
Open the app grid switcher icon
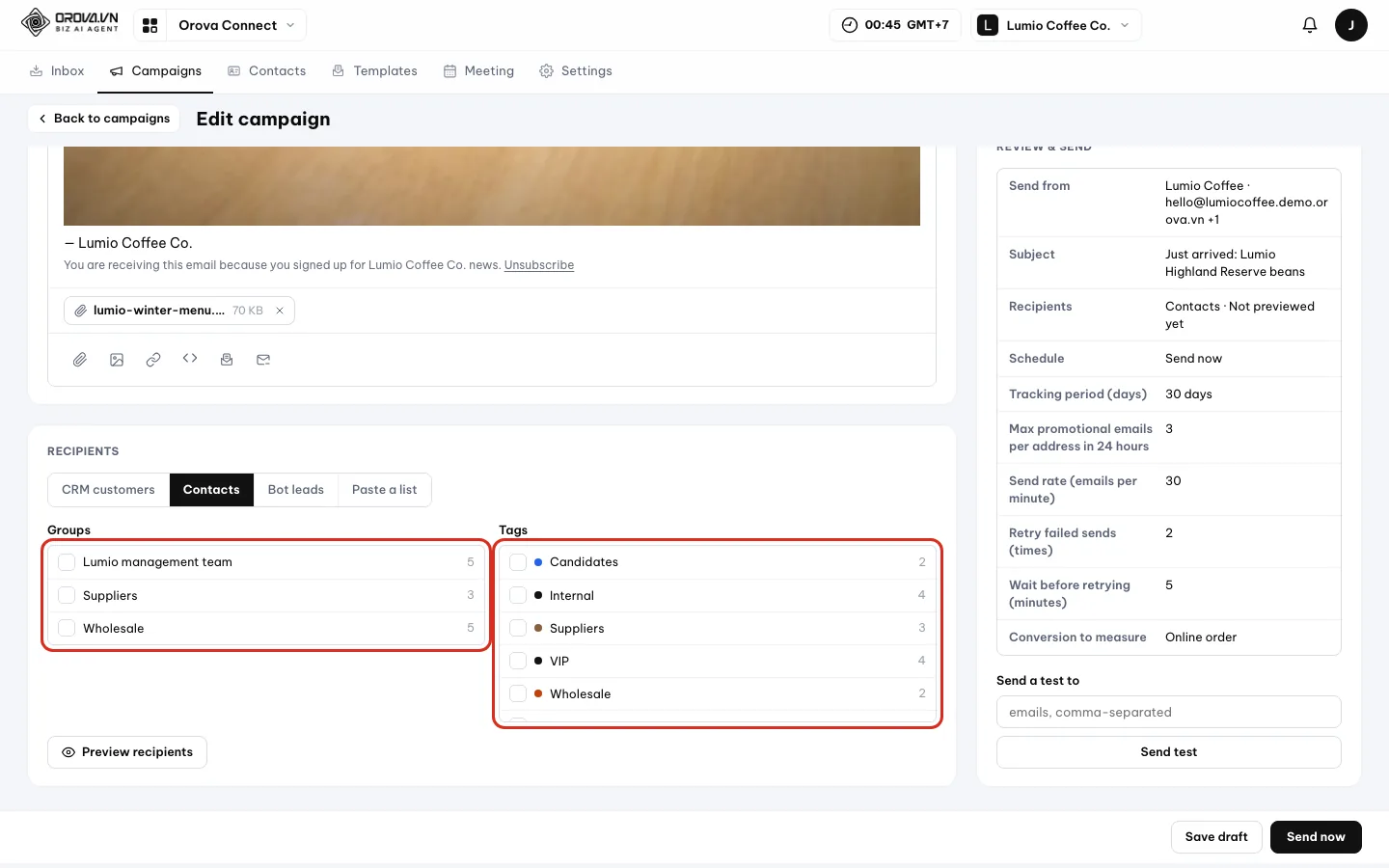click(150, 25)
